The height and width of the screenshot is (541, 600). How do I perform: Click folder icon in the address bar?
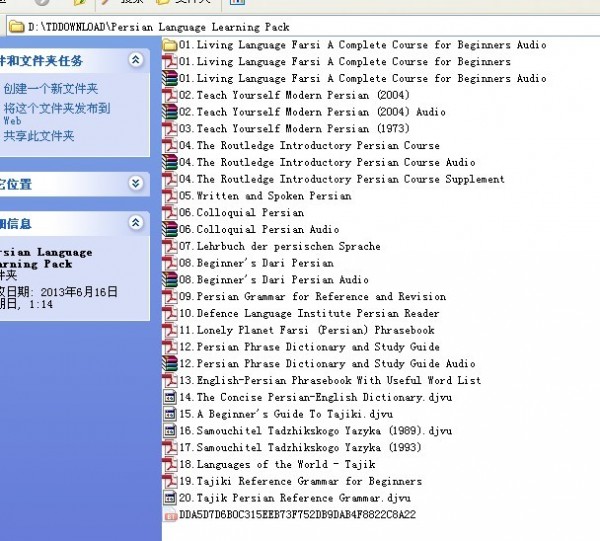(16, 27)
